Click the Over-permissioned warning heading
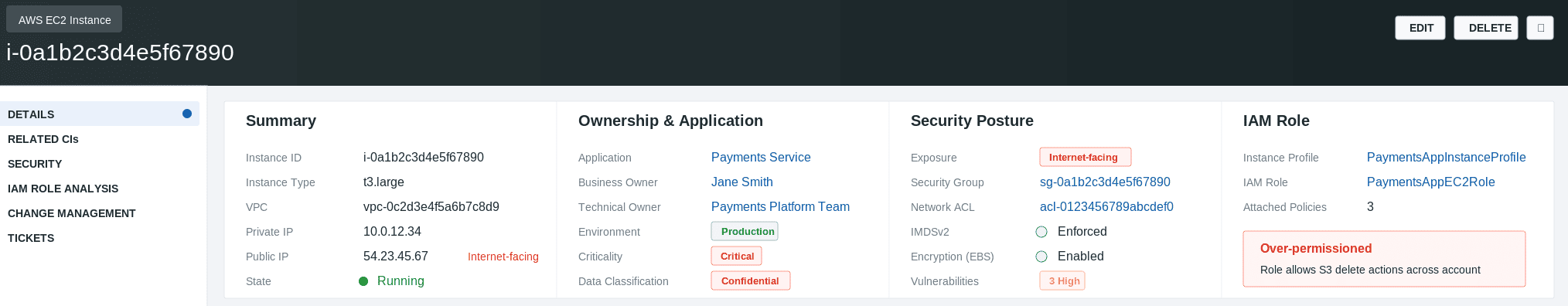1568x306 pixels. point(1316,248)
